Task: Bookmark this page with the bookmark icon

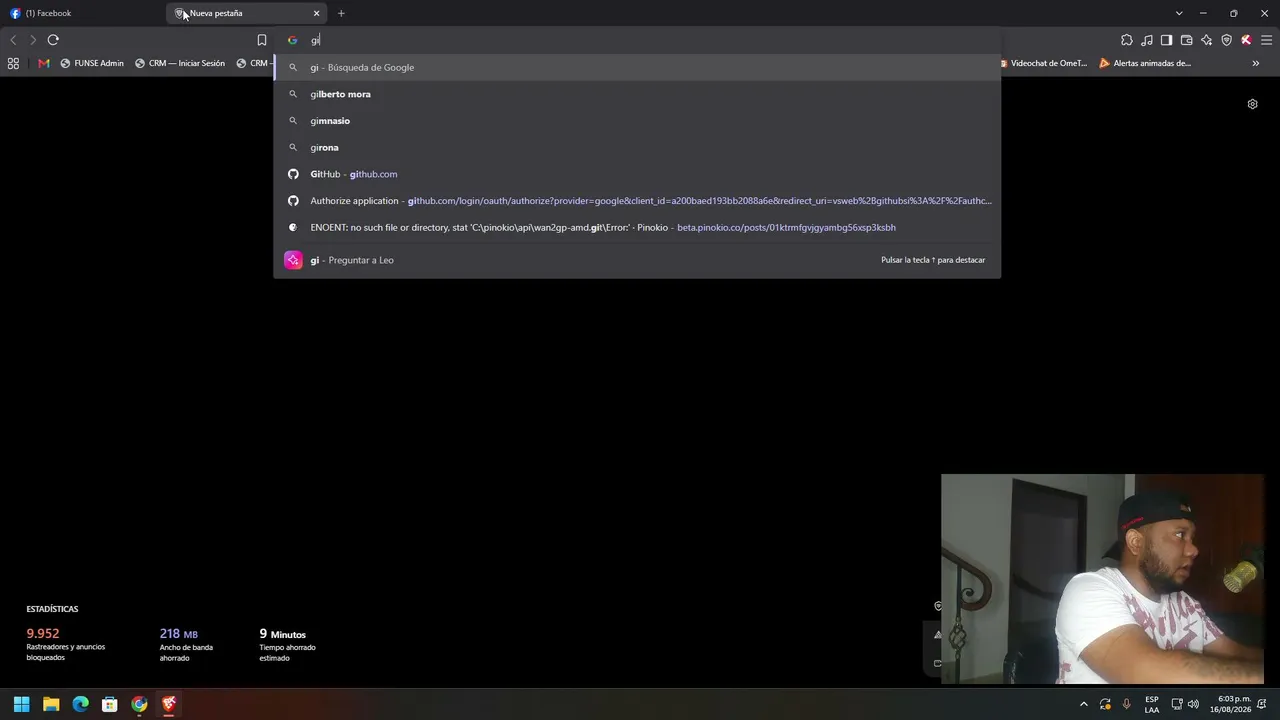Action: click(x=262, y=40)
